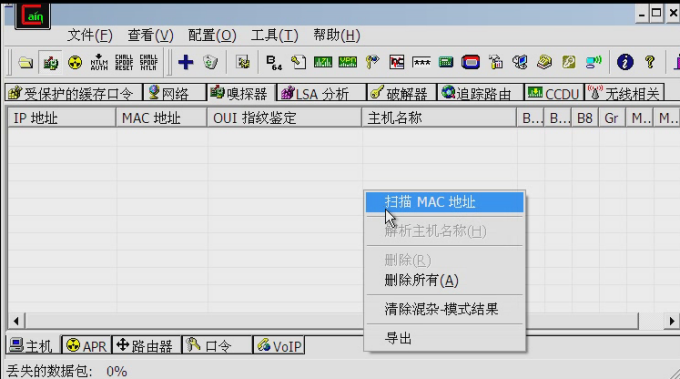Click the first green Cisco decoder icon
The image size is (680, 379).
[323, 62]
